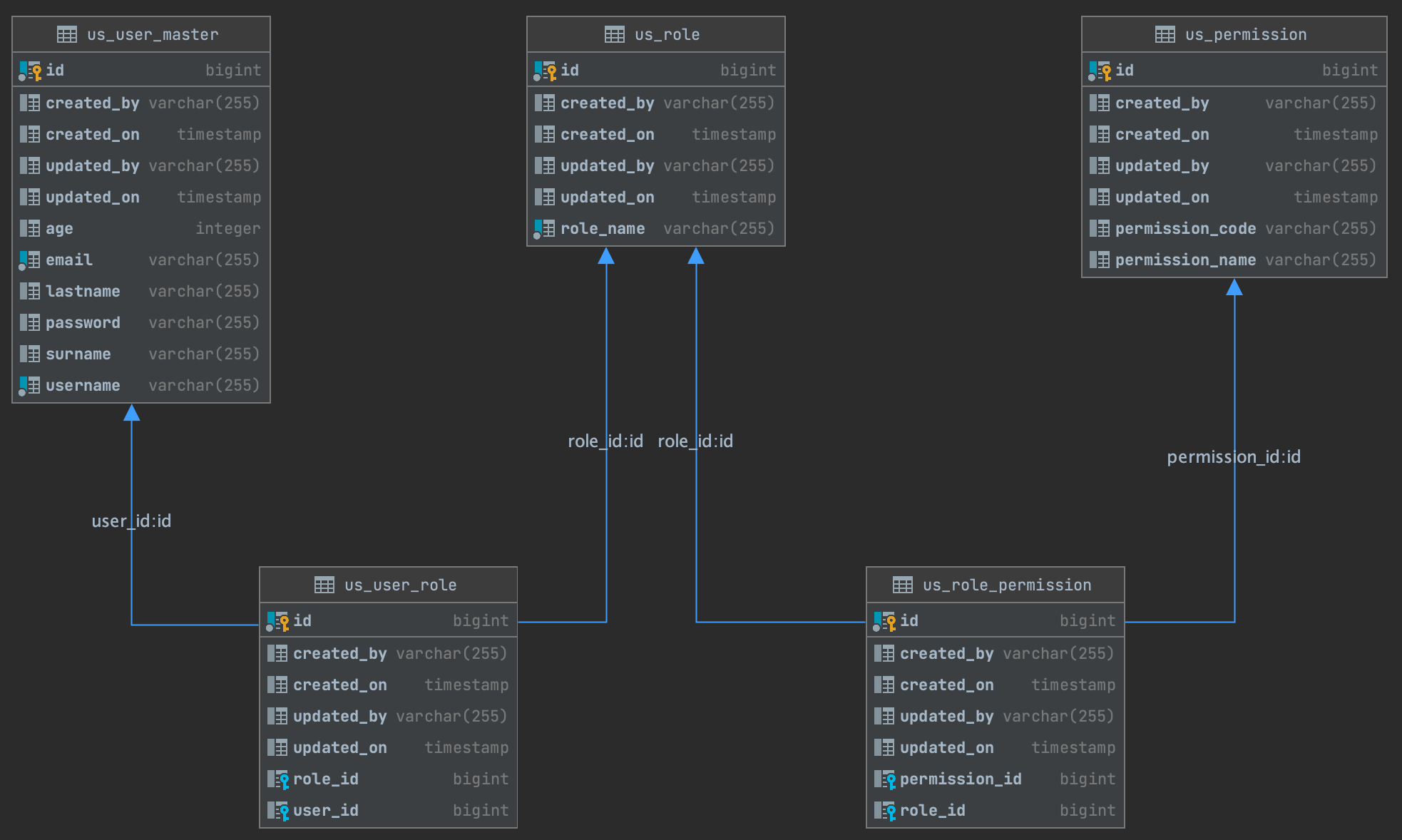
Task: Select role_id row in us_role_permission
Action: [x=932, y=810]
